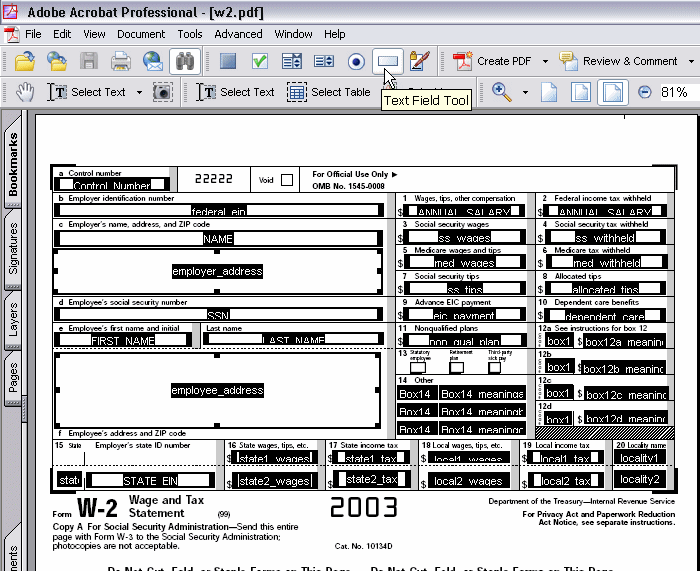This screenshot has width=700, height=571.
Task: Open the Help menu
Action: [x=334, y=34]
